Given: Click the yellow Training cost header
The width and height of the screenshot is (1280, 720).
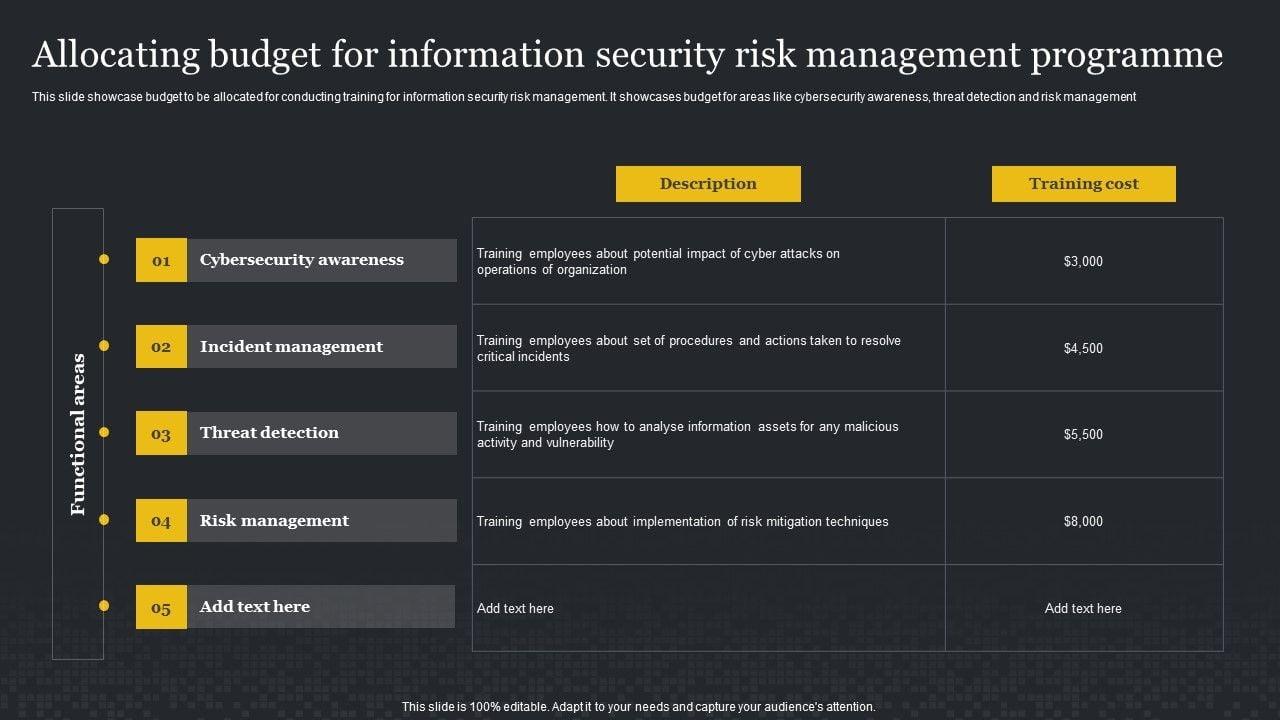Looking at the screenshot, I should 1083,184.
